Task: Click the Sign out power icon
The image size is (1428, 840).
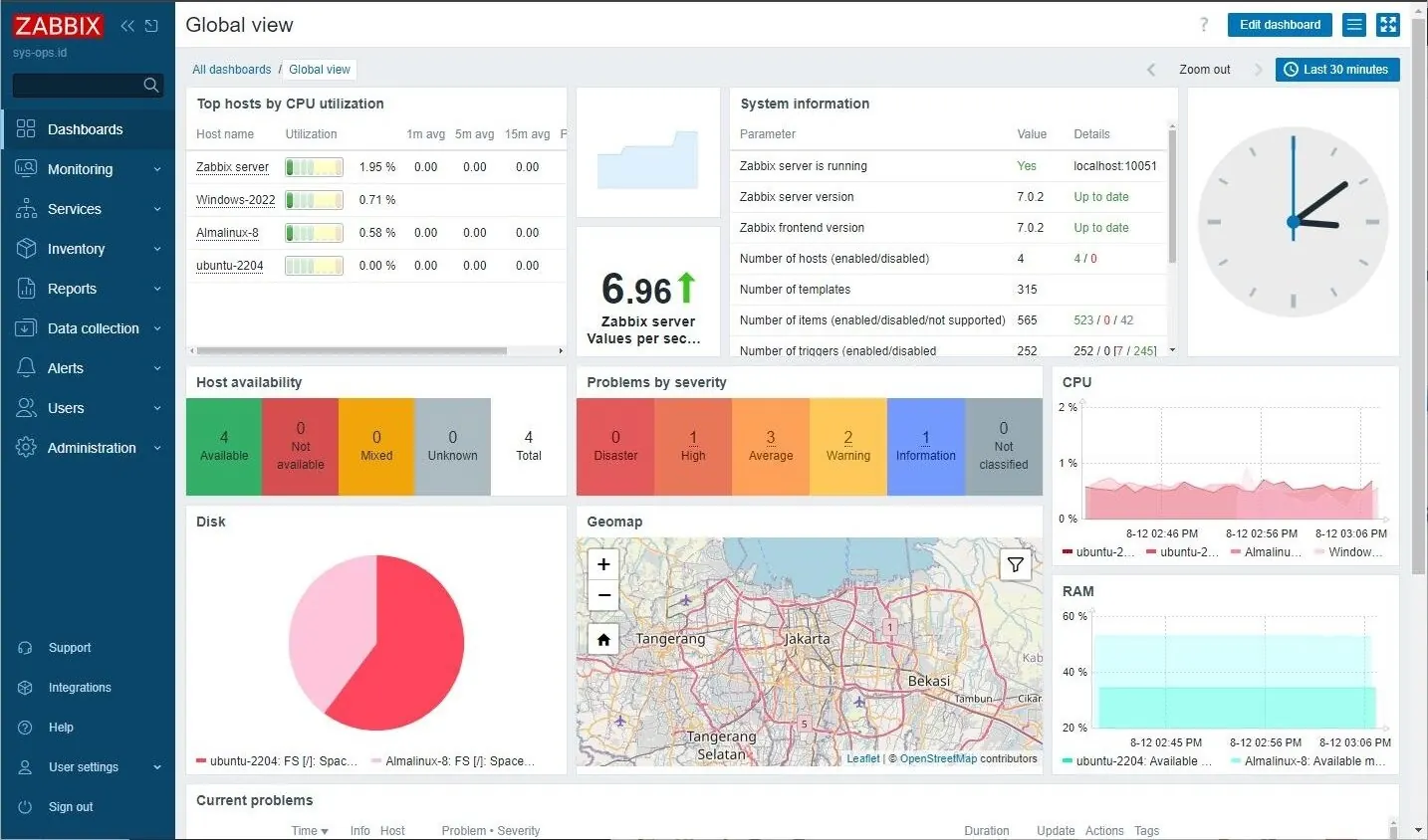Action: [26, 807]
